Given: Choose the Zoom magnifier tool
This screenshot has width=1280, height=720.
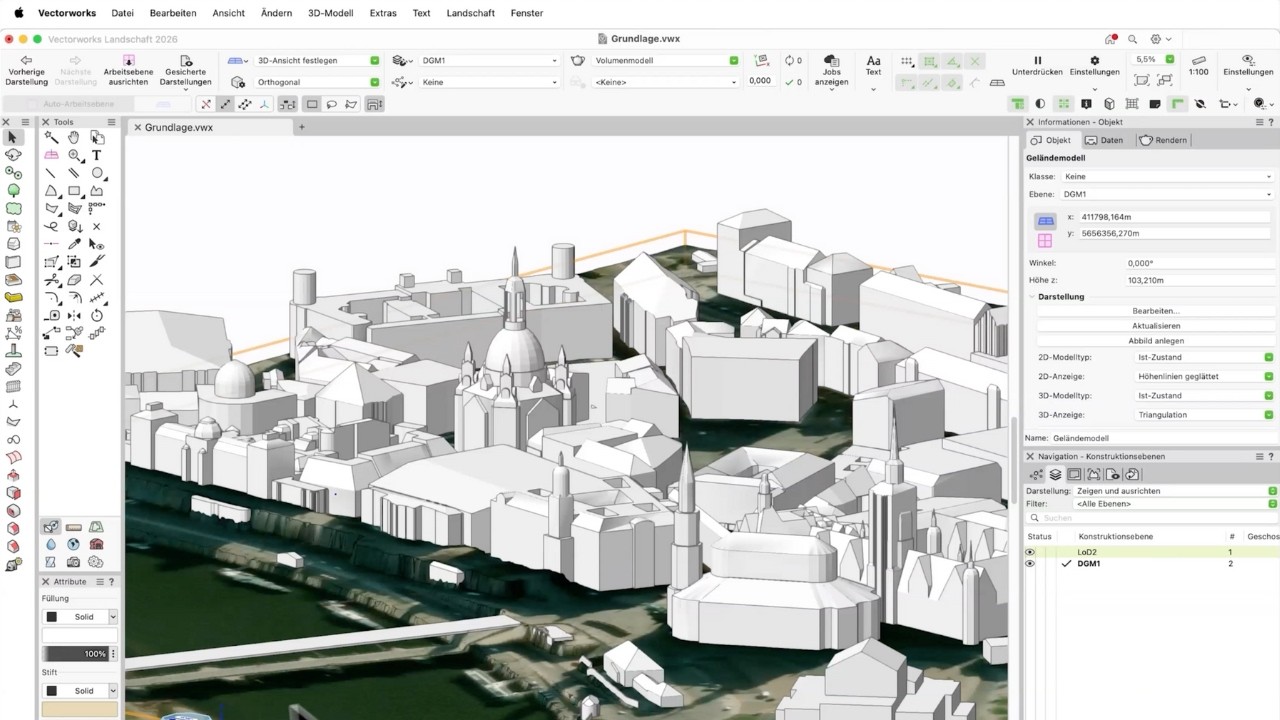Looking at the screenshot, I should pyautogui.click(x=74, y=155).
